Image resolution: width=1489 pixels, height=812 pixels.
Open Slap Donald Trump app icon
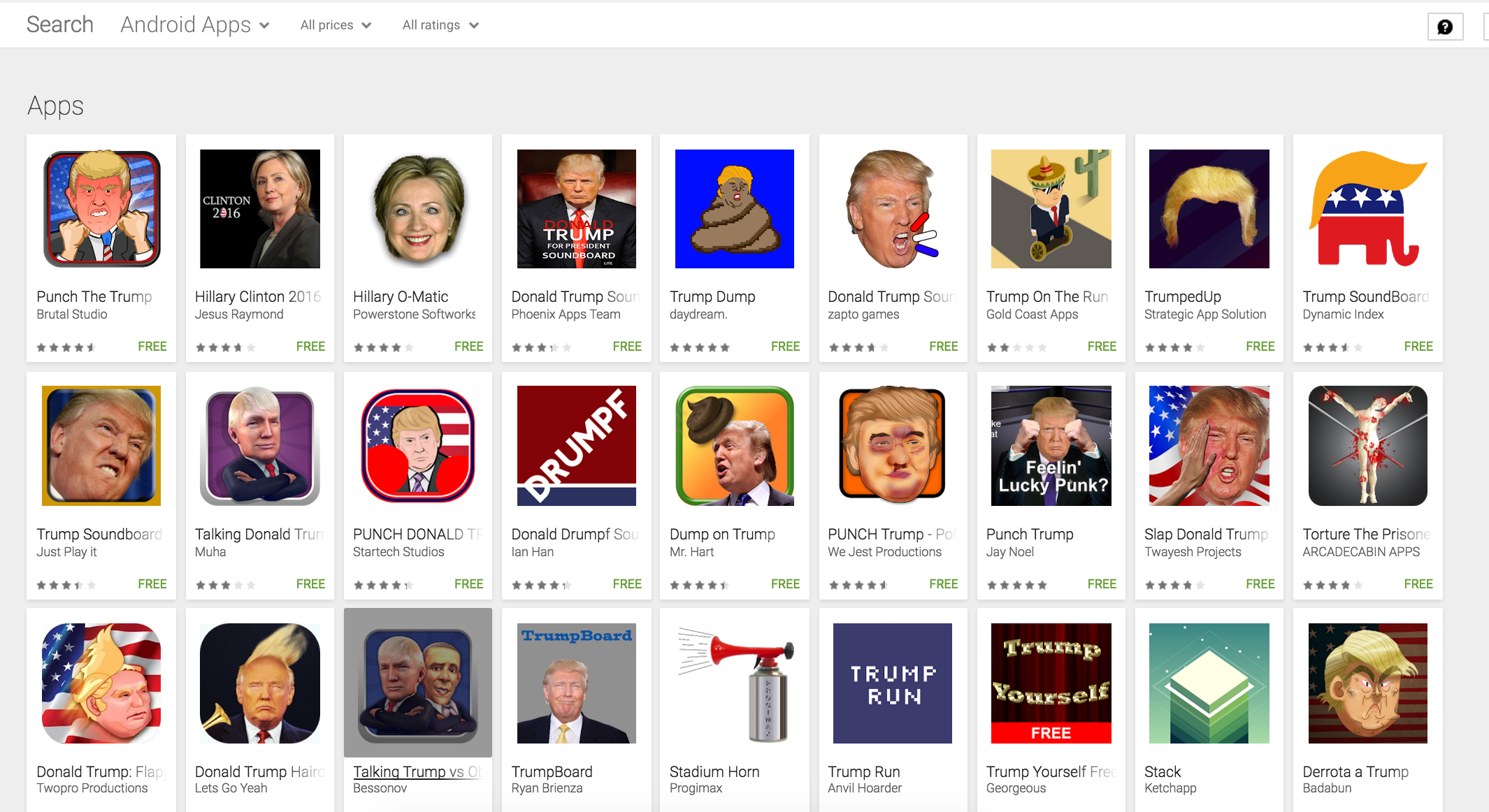1209,446
